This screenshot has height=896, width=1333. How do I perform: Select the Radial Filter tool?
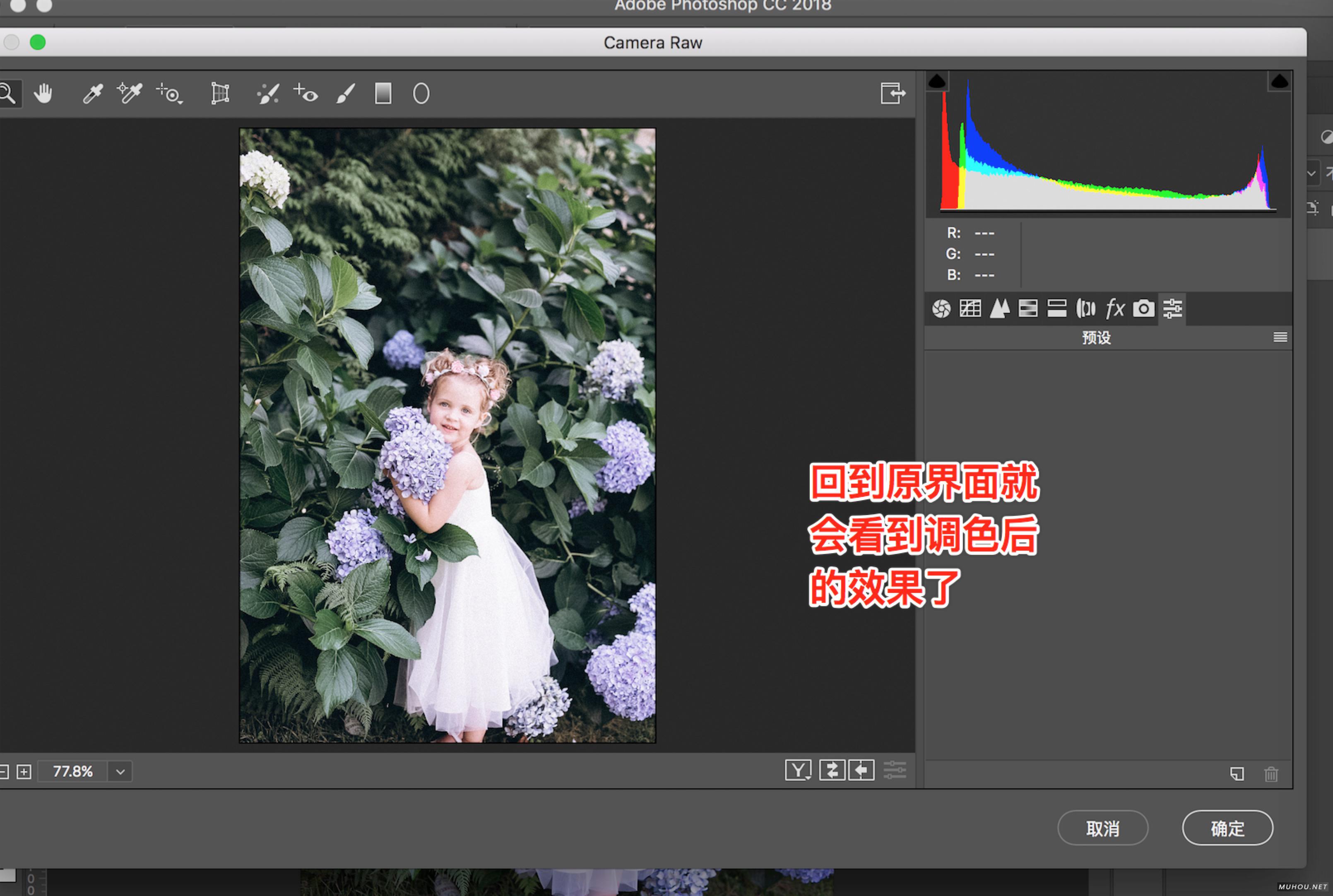(x=421, y=93)
